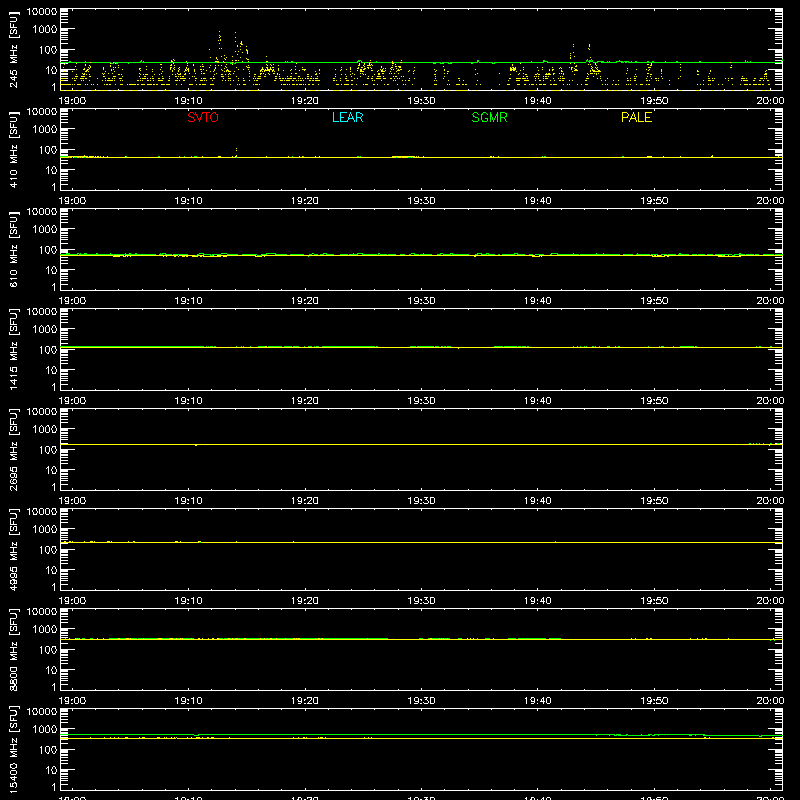800x800 pixels.
Task: Click the red SVTO station label
Action: (x=203, y=117)
